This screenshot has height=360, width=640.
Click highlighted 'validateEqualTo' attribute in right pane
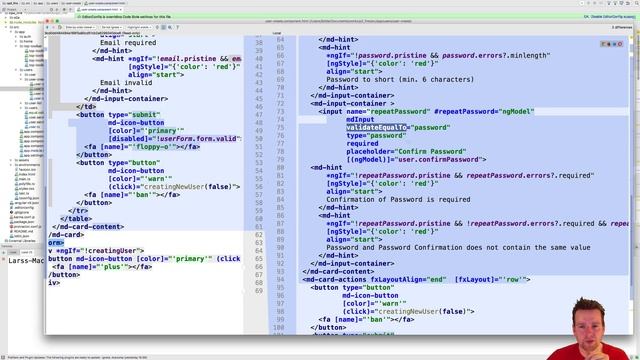click(376, 127)
